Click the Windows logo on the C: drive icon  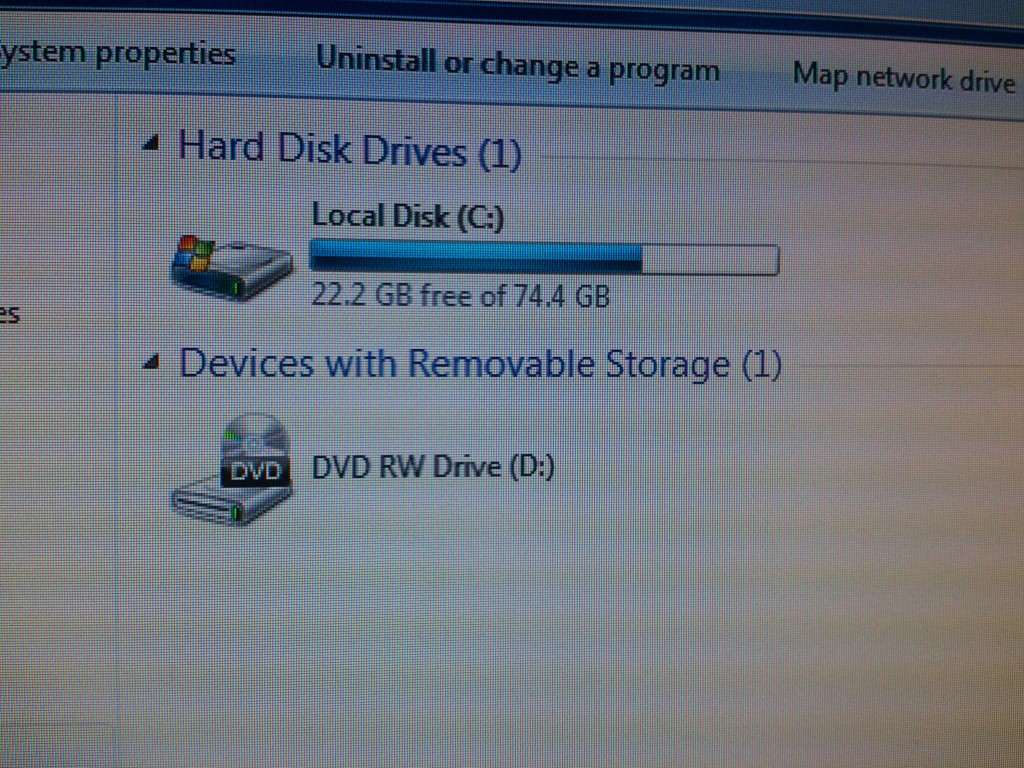(193, 253)
